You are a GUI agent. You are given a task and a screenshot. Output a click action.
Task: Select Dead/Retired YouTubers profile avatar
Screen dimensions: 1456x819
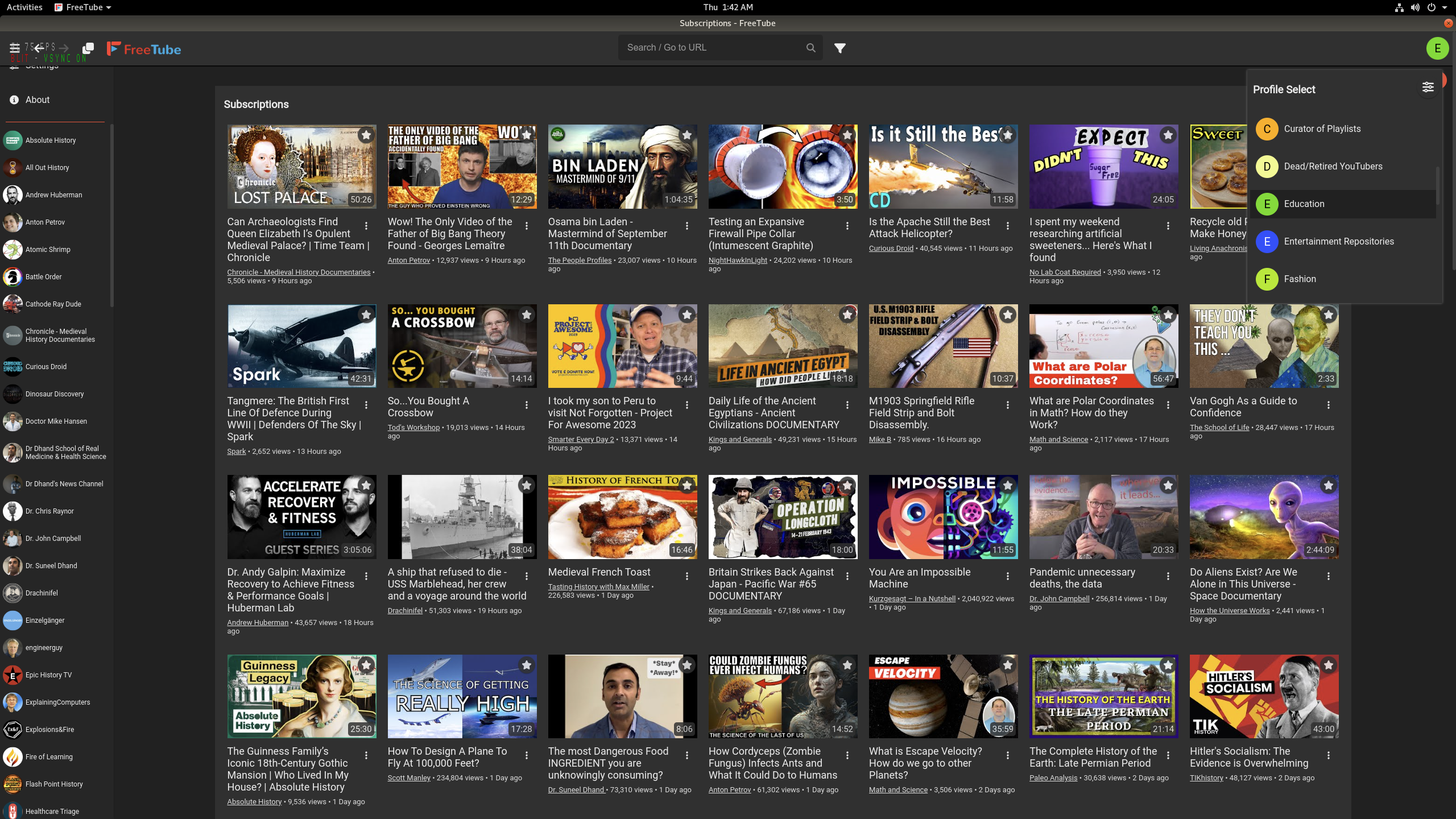1267,167
